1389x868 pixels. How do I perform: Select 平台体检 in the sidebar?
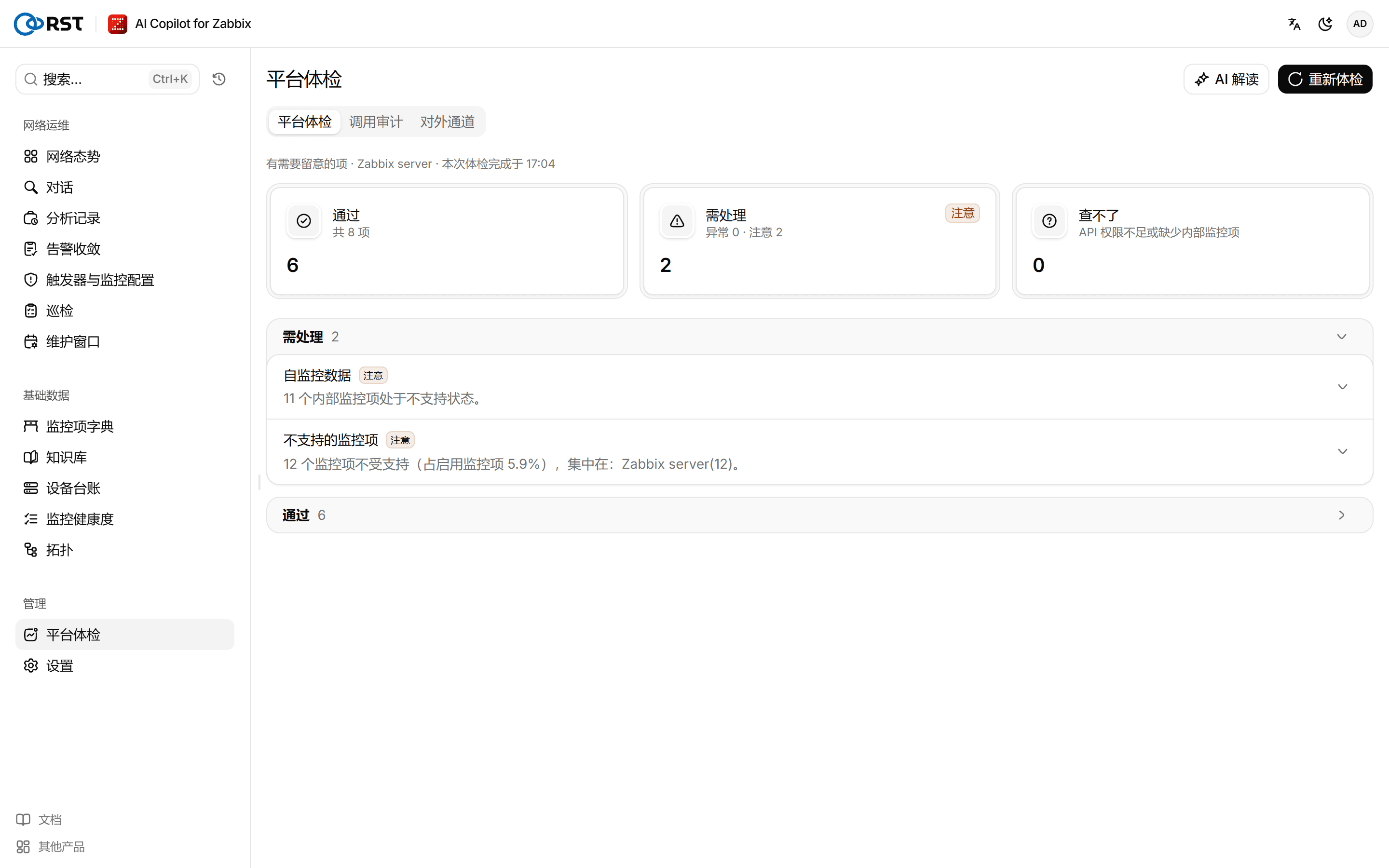(124, 634)
